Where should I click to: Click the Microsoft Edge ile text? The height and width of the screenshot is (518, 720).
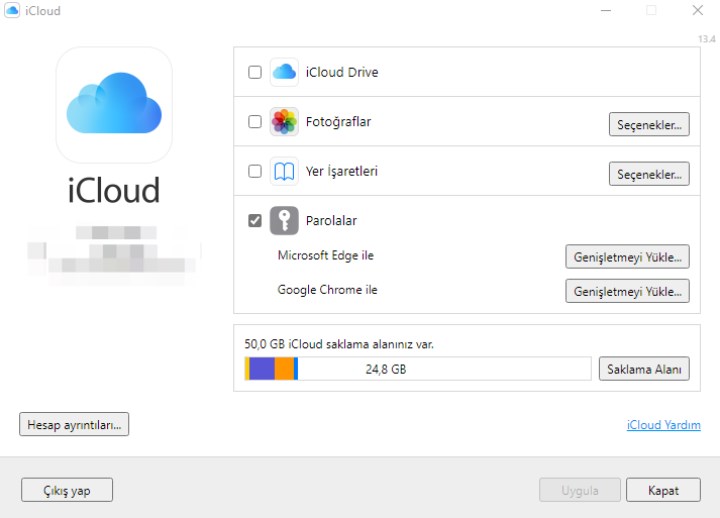pyautogui.click(x=326, y=255)
